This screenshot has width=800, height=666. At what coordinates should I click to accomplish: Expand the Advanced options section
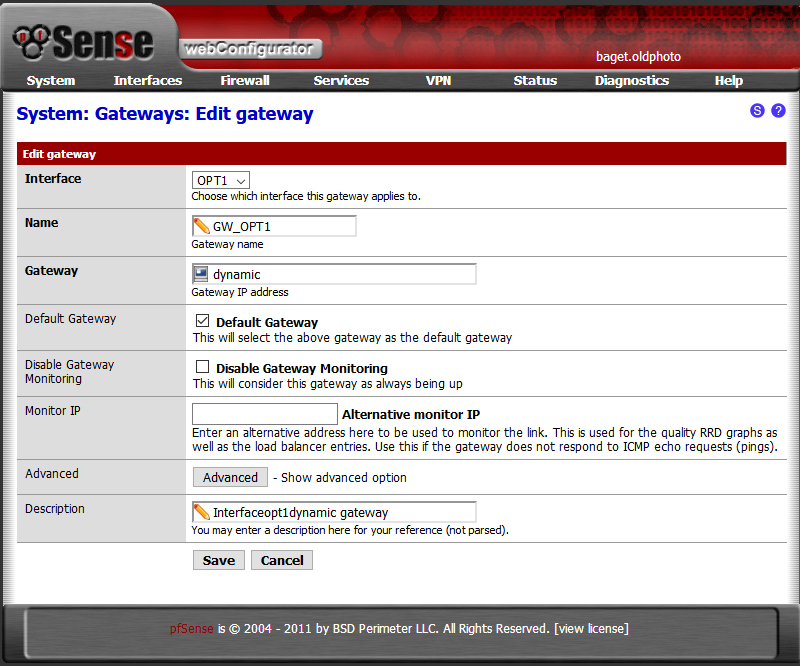(230, 478)
